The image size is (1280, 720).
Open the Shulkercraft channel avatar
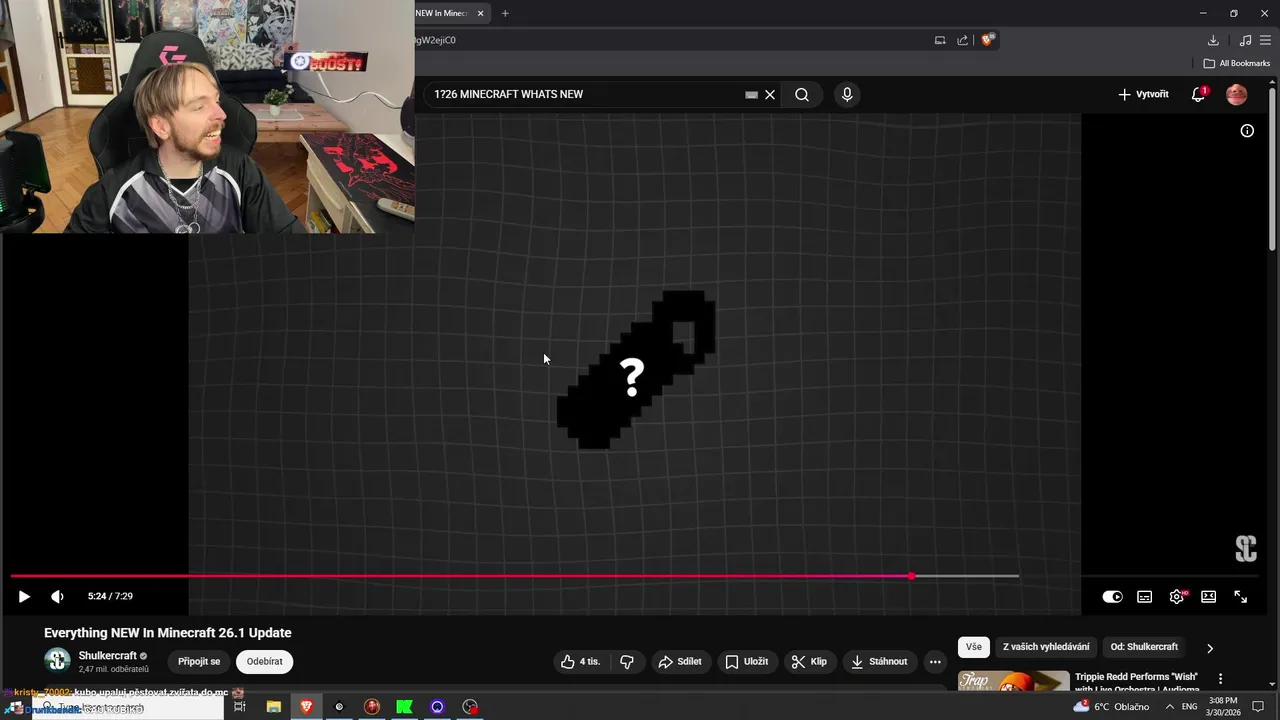pos(57,661)
